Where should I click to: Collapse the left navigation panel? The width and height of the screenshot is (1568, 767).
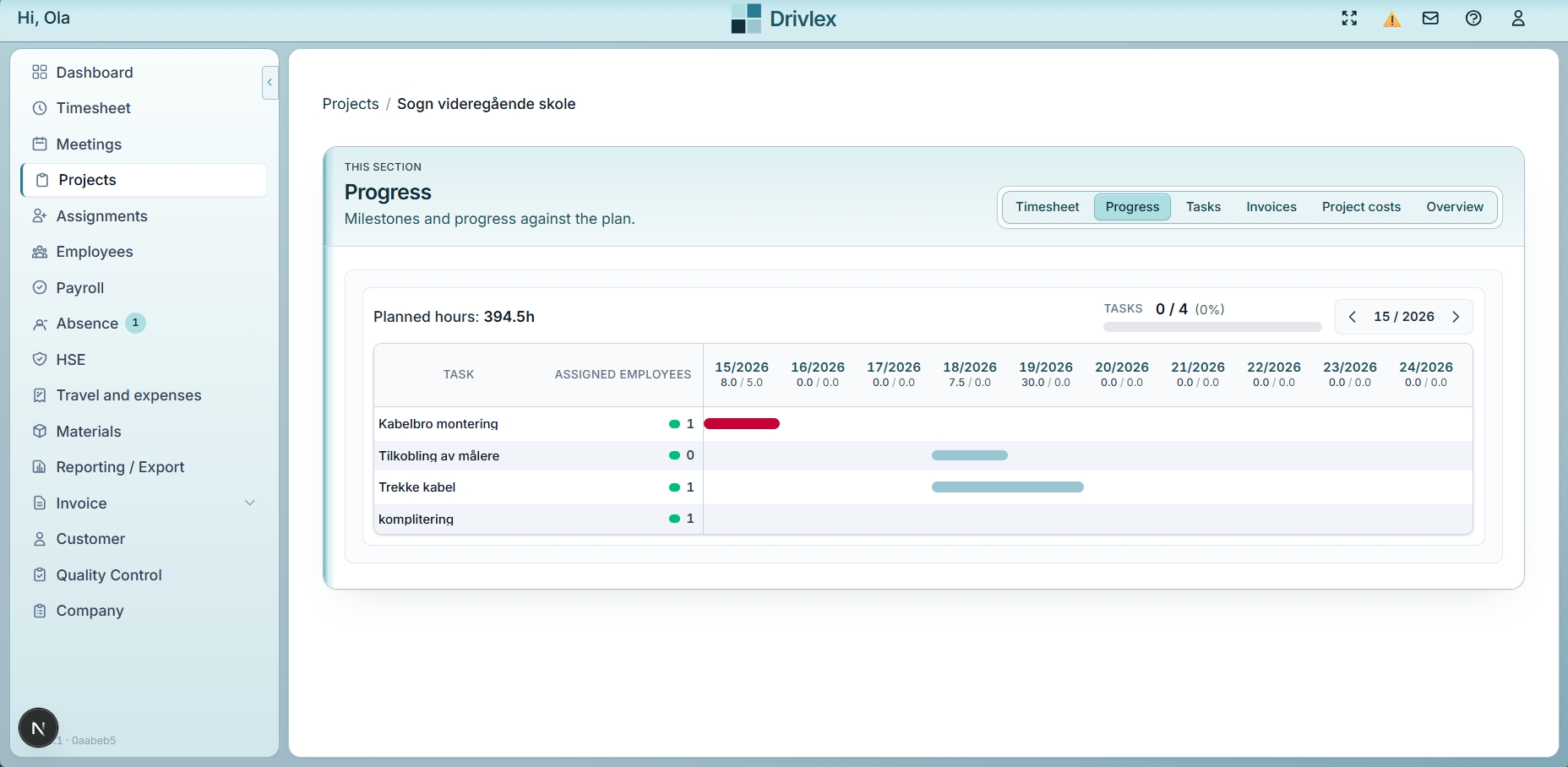[269, 82]
